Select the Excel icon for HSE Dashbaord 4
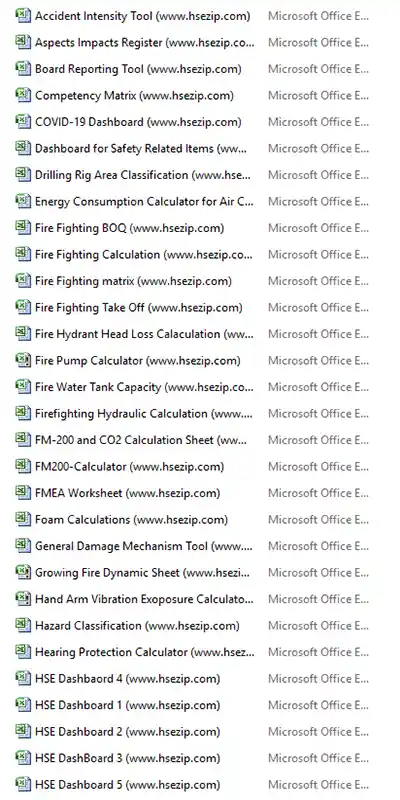Viewport: 400px width, 800px height. pos(23,679)
